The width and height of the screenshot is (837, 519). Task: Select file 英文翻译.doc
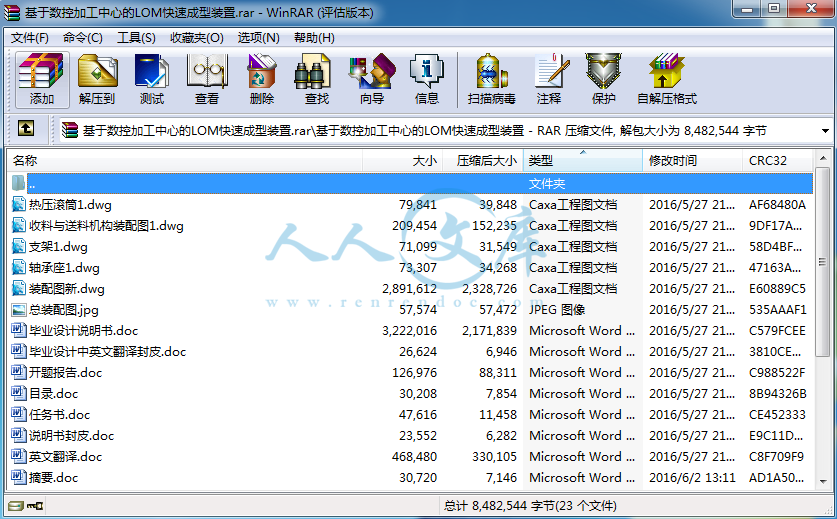point(65,457)
